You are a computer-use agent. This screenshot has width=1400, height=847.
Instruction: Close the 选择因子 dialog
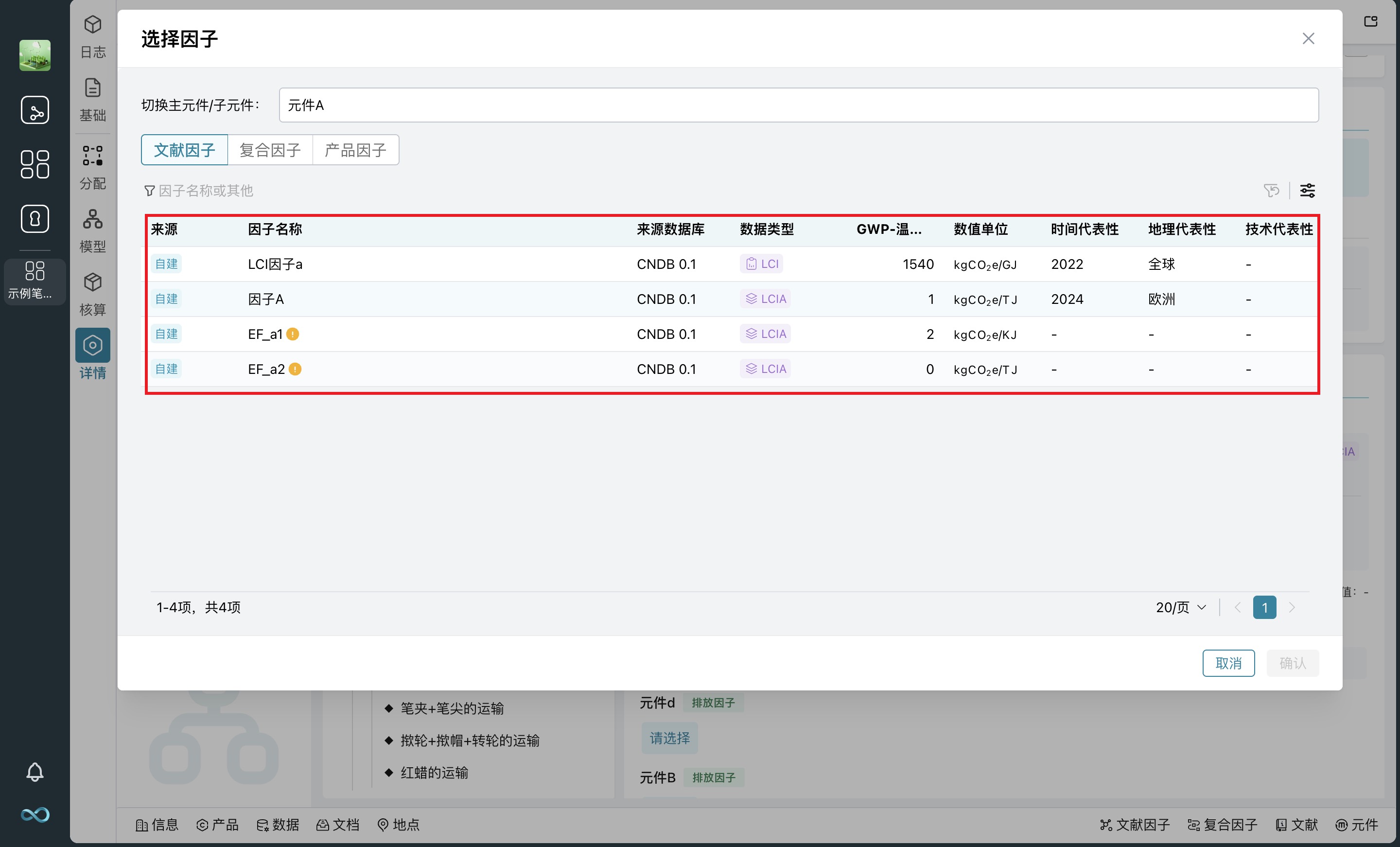point(1308,39)
